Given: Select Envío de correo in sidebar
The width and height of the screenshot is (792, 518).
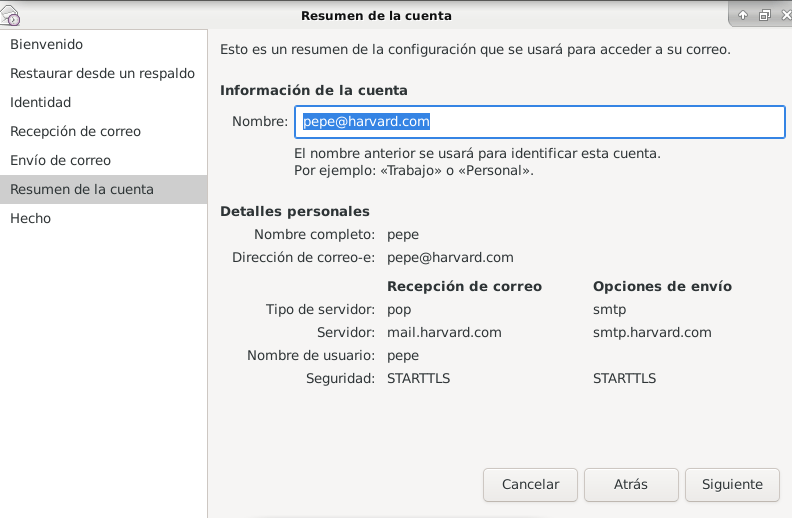Looking at the screenshot, I should [x=60, y=161].
